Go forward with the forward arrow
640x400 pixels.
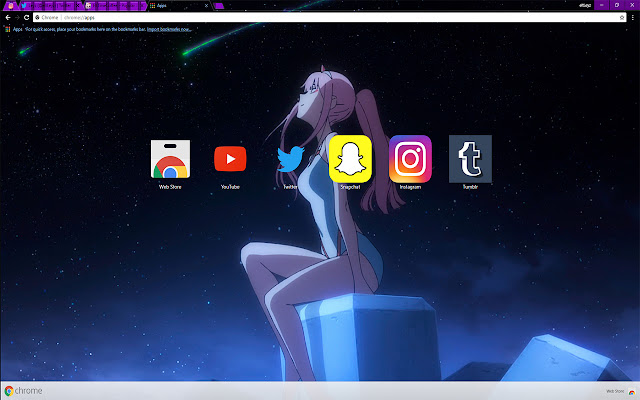click(17, 18)
